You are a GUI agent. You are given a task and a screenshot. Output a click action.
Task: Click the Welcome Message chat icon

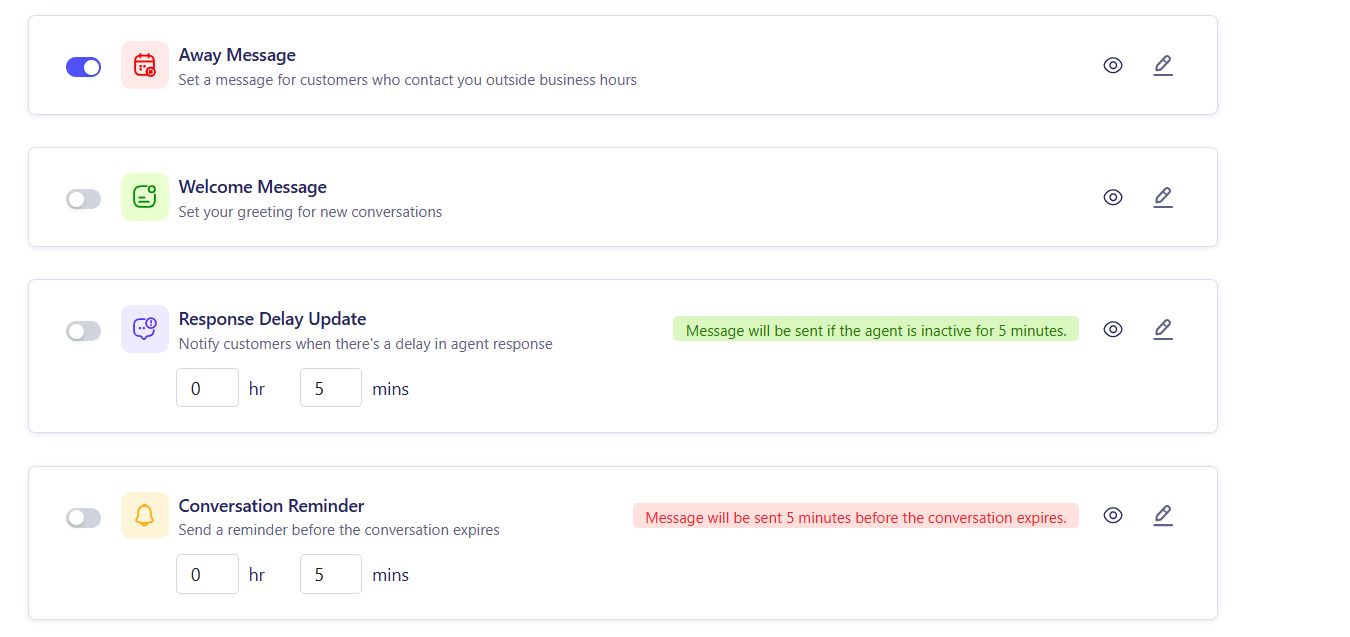[x=145, y=197]
